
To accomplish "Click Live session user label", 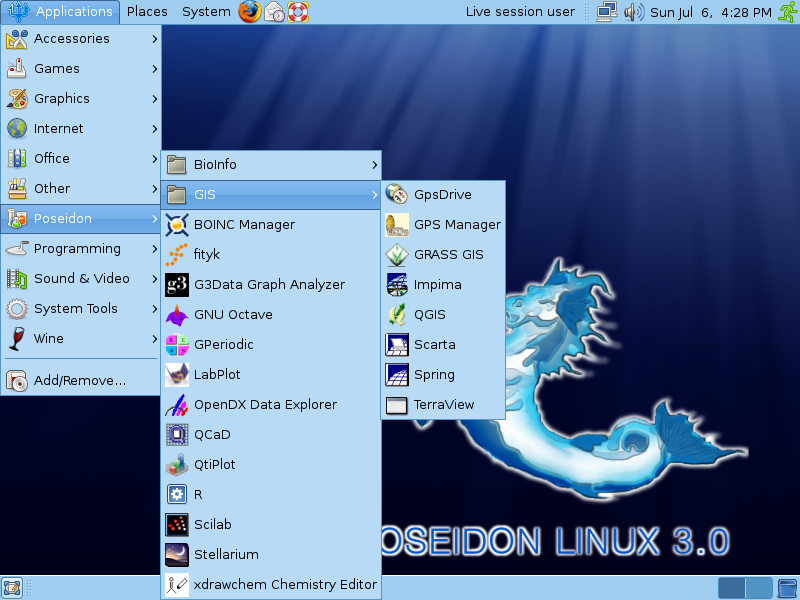I will click(520, 12).
